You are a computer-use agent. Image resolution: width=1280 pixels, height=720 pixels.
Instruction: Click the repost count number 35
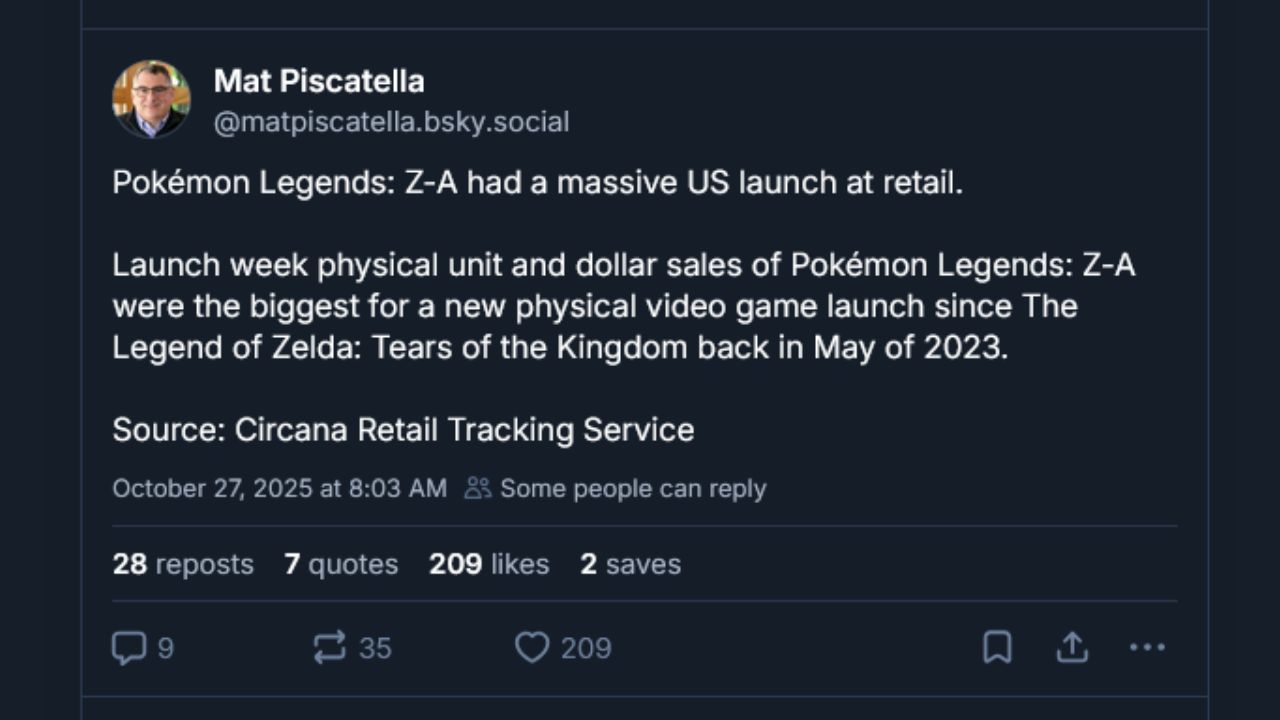(x=375, y=648)
